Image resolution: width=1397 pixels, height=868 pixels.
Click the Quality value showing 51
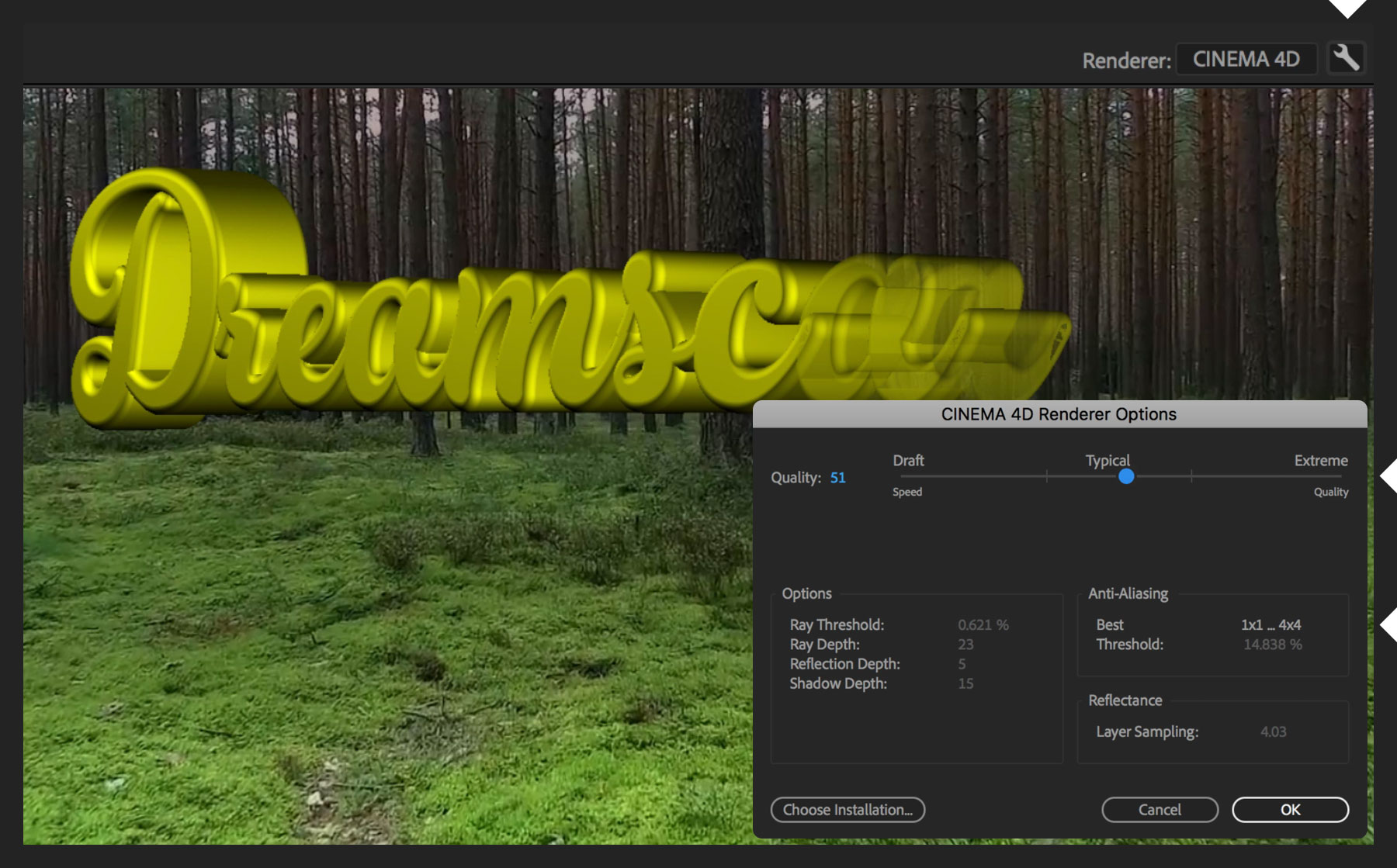coord(838,478)
